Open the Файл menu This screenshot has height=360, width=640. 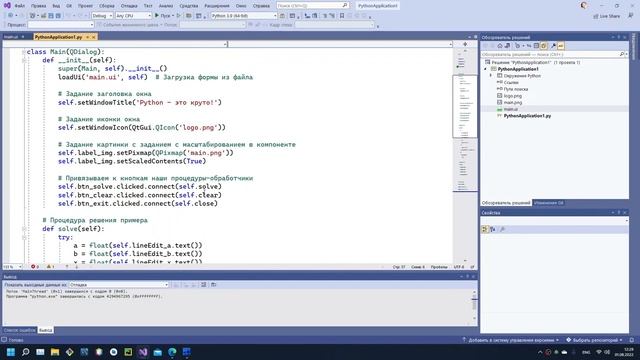click(x=19, y=6)
